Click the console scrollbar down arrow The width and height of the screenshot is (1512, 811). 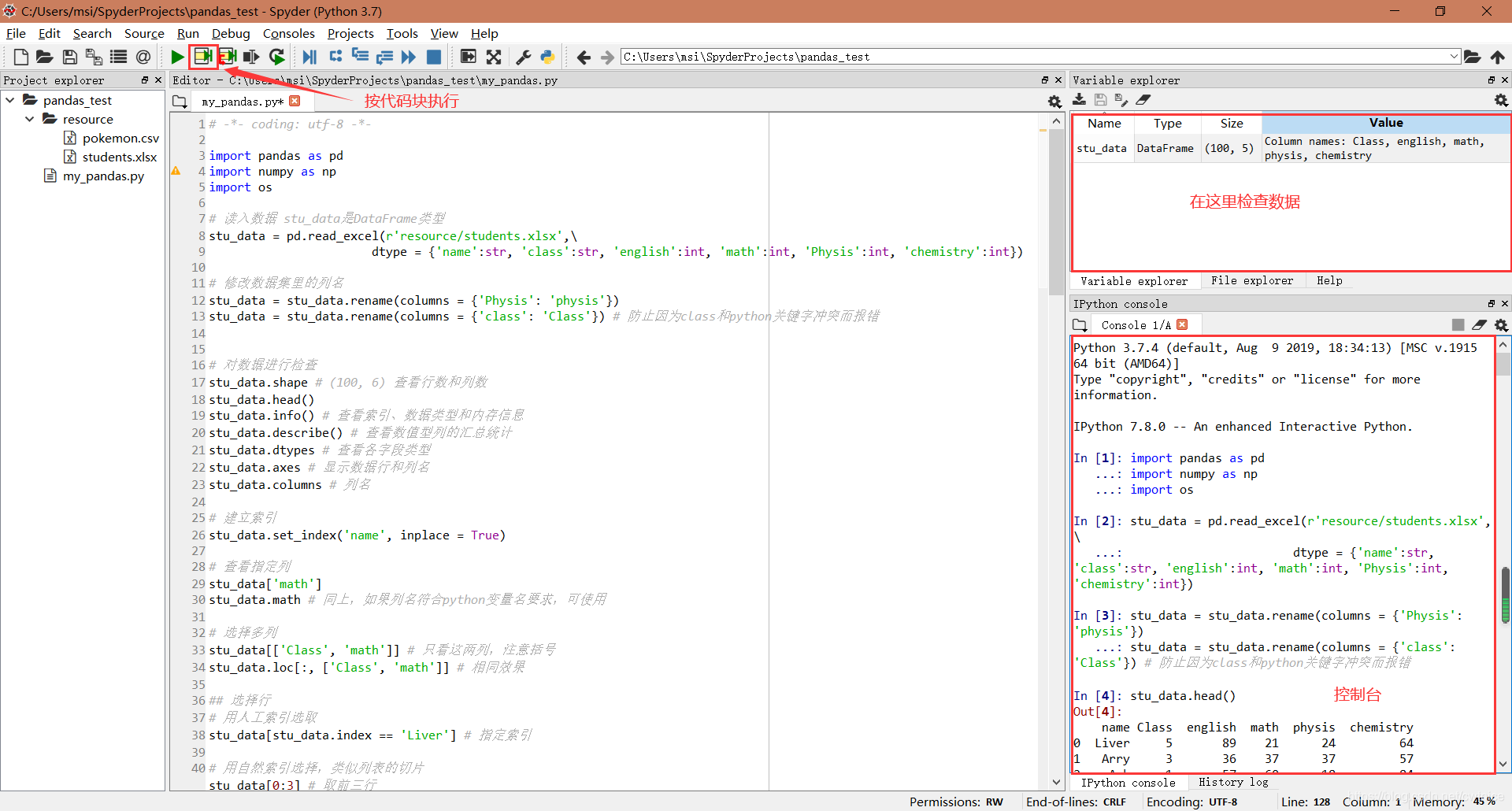(1503, 764)
